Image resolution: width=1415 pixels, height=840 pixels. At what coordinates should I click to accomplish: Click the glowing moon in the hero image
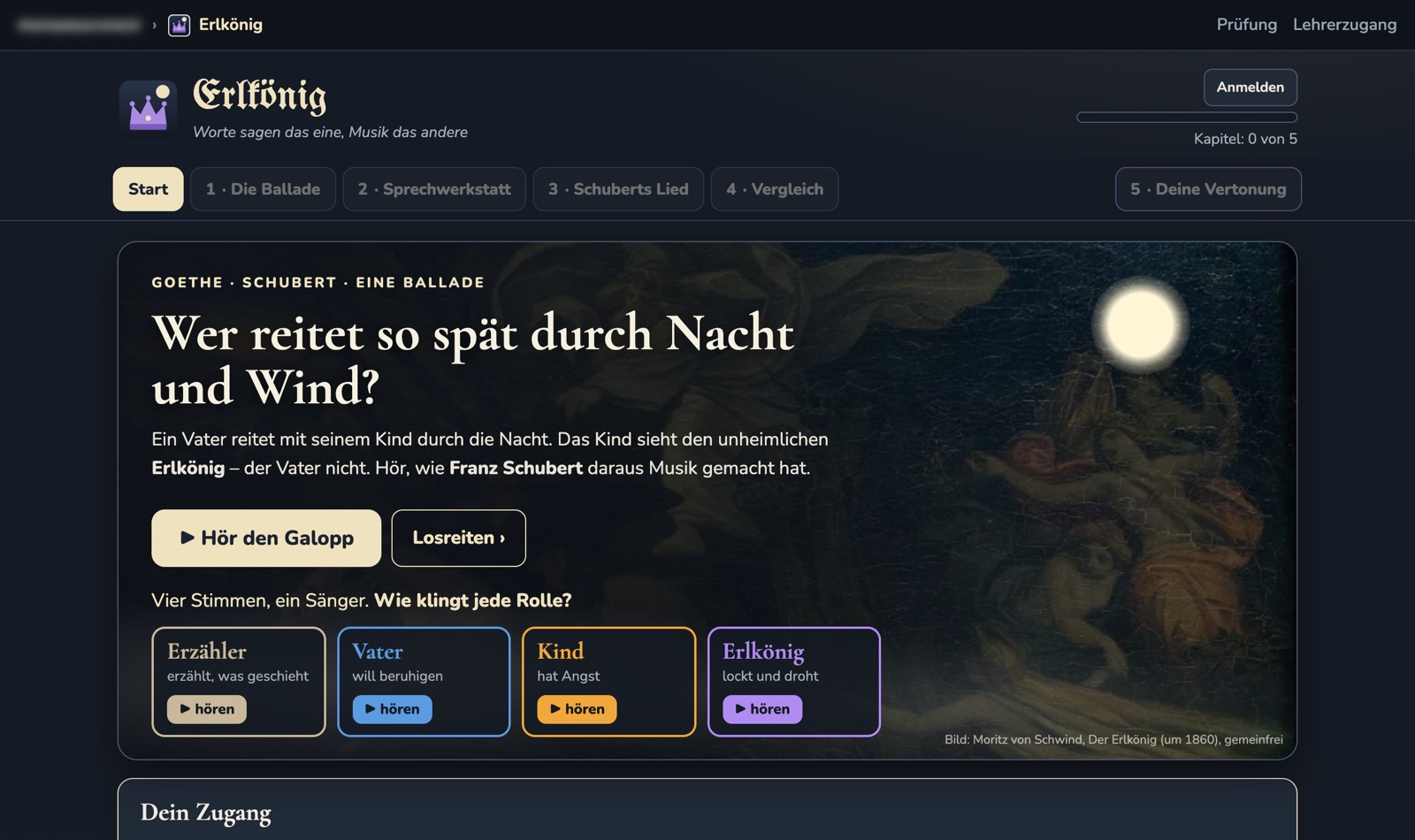(1141, 325)
